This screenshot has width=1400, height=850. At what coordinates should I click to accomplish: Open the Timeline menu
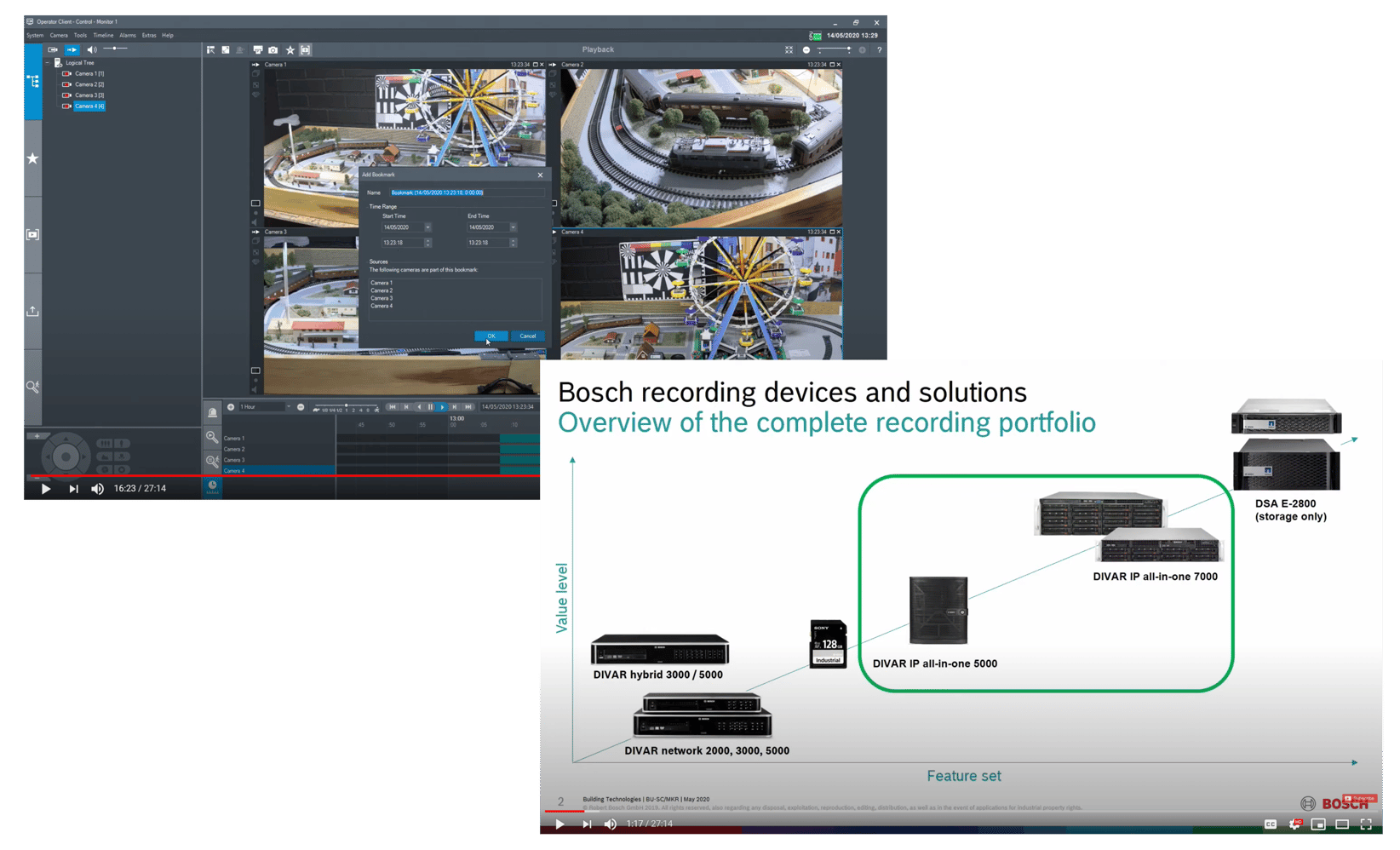point(103,35)
